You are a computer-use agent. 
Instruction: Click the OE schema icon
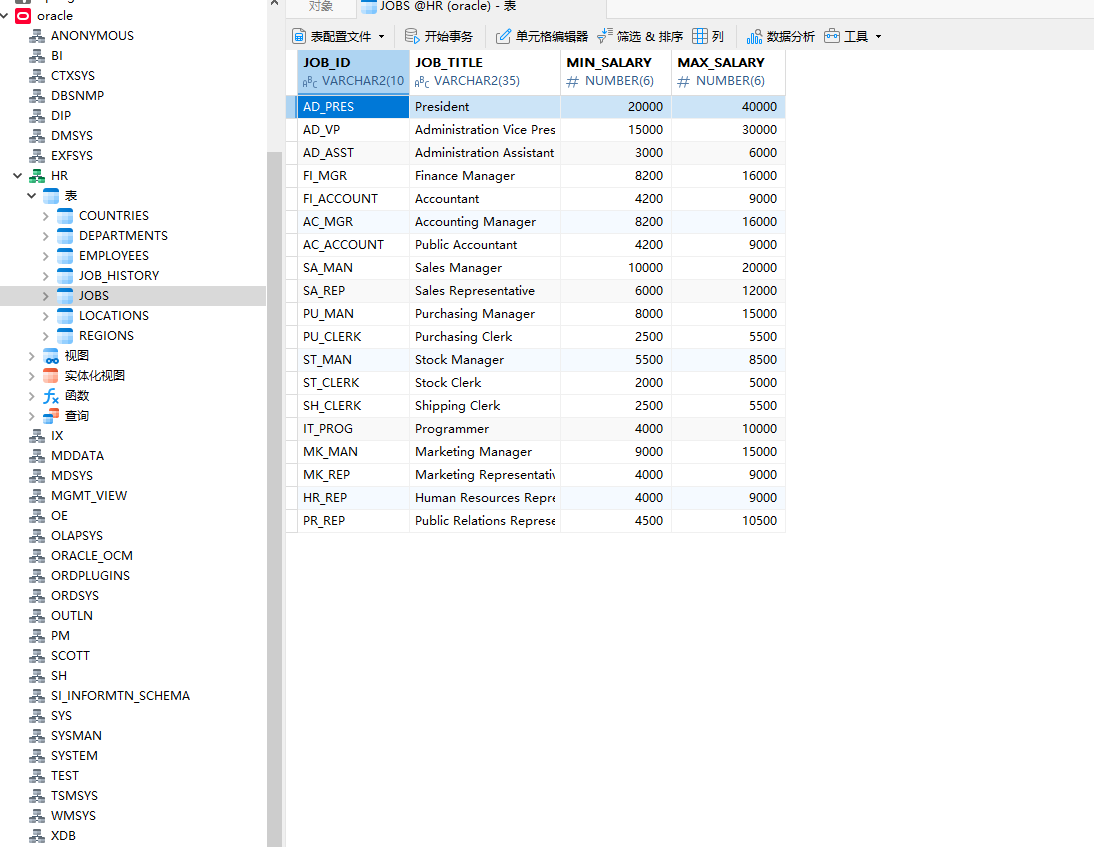pos(37,516)
